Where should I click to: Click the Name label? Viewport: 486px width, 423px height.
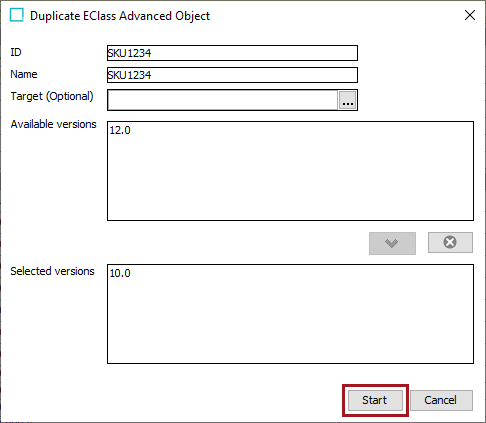24,74
